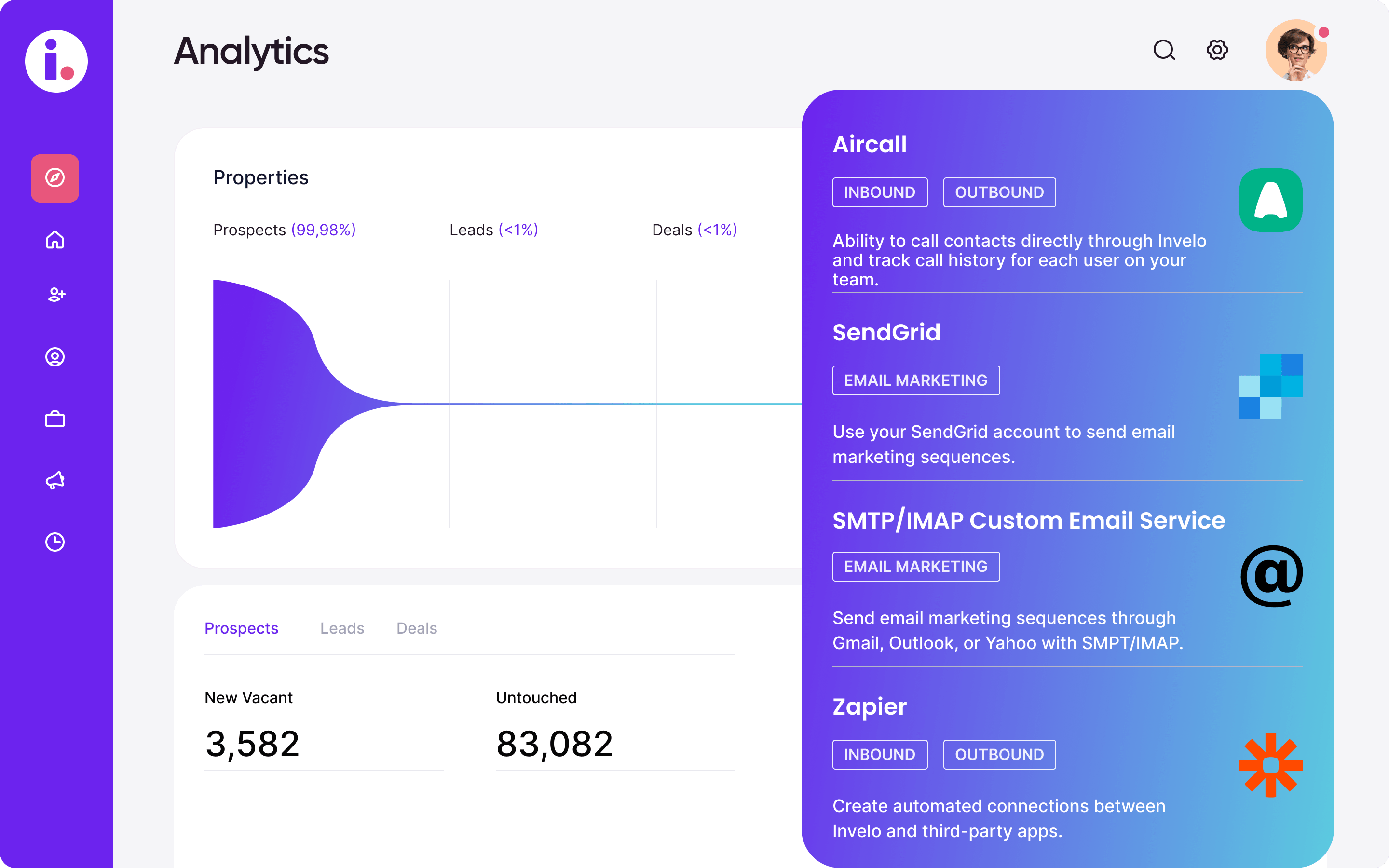Open settings gear icon
1389x868 pixels.
pyautogui.click(x=1217, y=50)
